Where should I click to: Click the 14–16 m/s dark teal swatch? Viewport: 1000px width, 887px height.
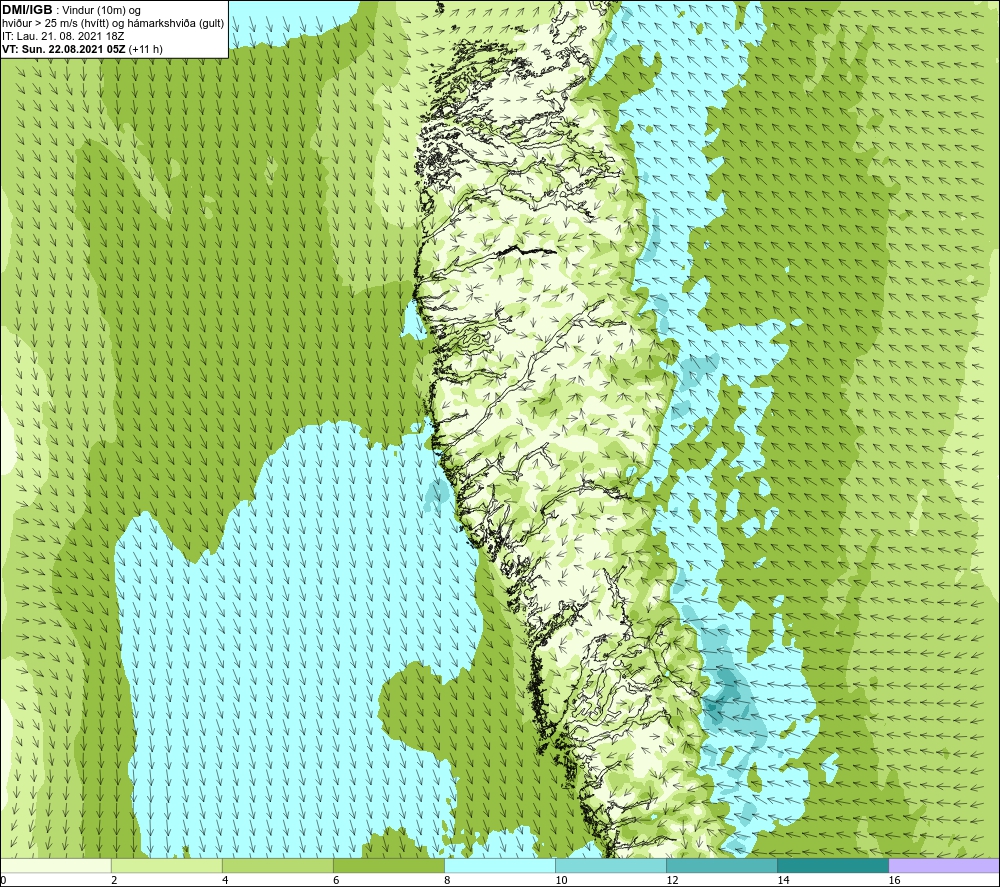click(833, 866)
